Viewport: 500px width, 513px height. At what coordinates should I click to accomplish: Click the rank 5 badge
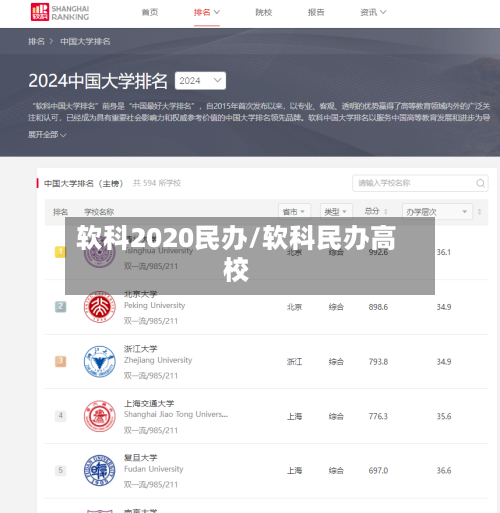pos(60,470)
